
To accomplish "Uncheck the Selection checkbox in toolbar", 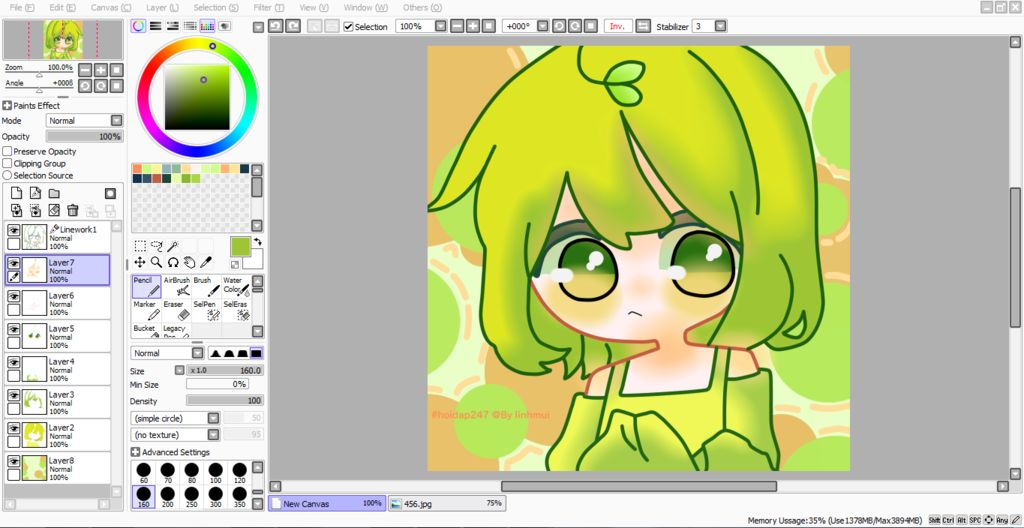I will 349,27.
